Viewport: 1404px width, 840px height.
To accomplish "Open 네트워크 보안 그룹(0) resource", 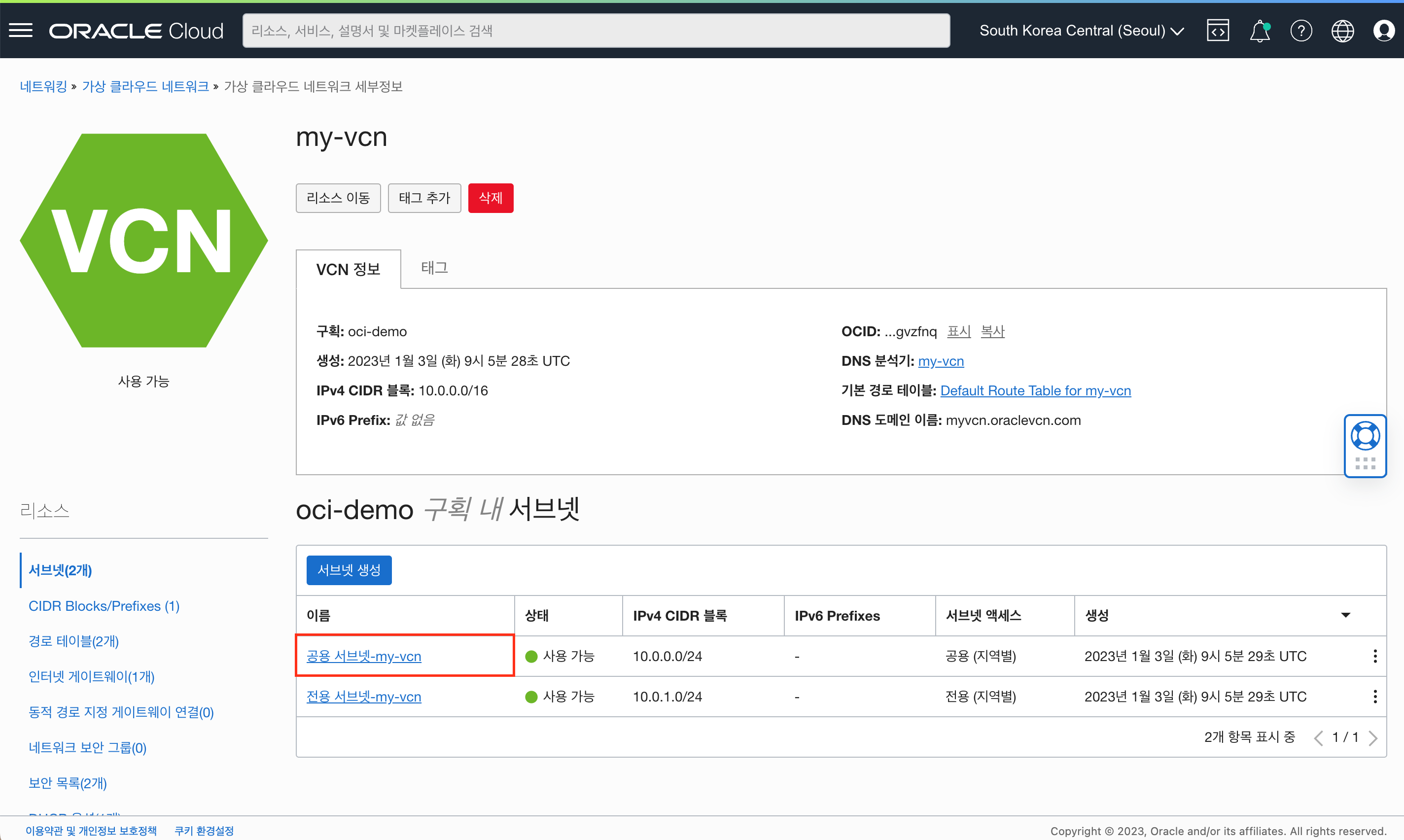I will [x=88, y=748].
